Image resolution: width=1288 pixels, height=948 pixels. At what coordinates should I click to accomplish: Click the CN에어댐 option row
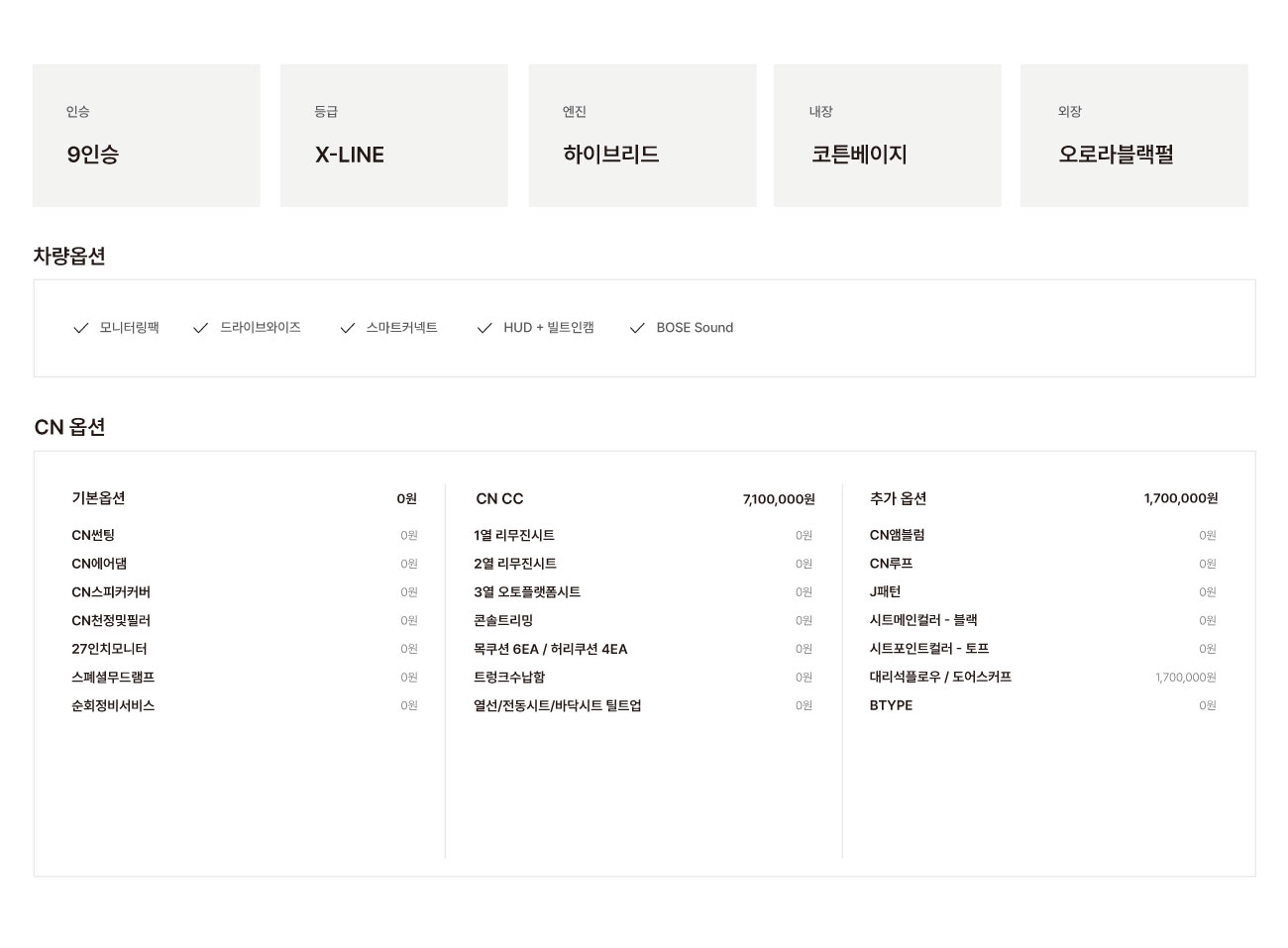[245, 564]
